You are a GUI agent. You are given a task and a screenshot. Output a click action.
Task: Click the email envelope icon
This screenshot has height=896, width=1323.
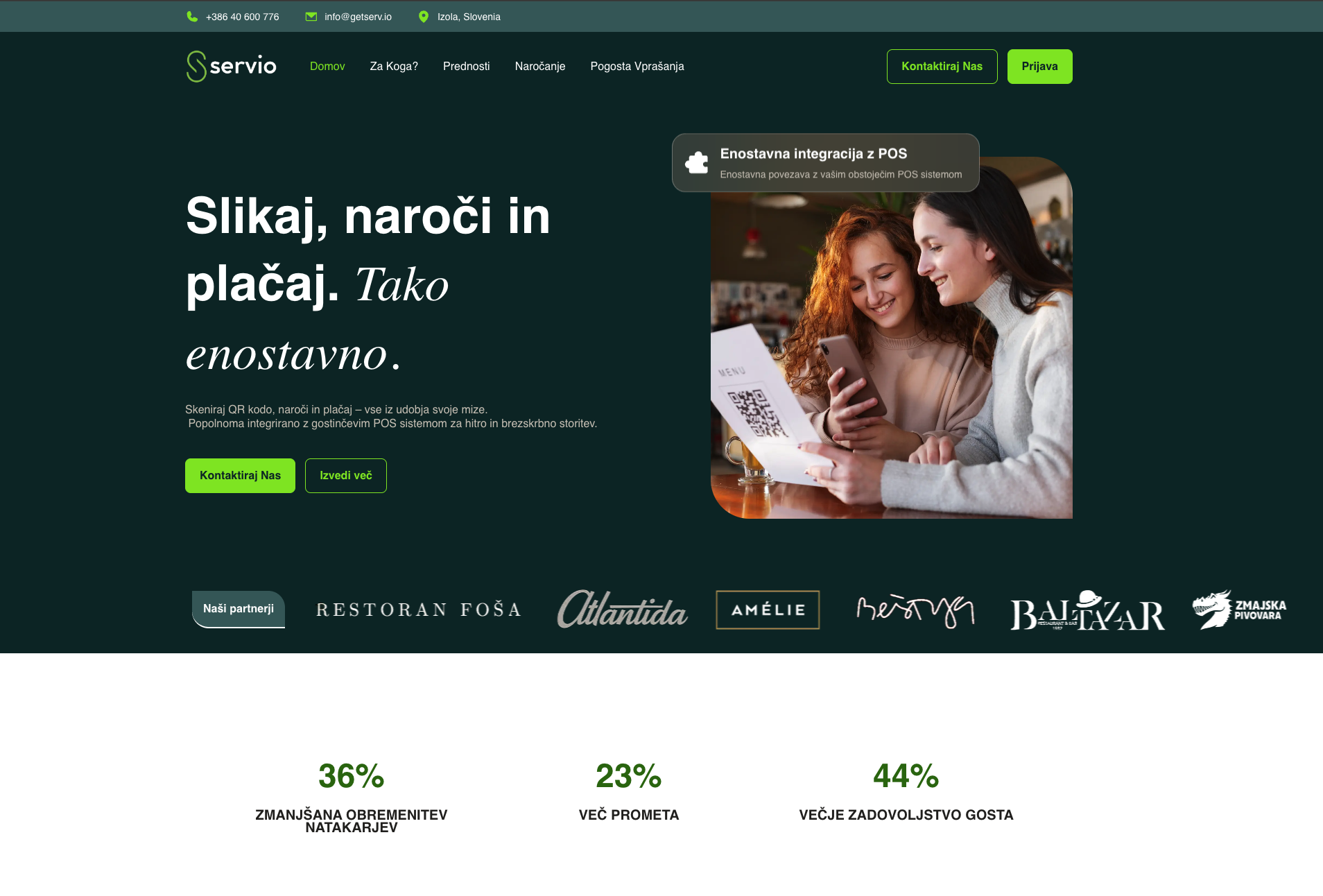311,17
